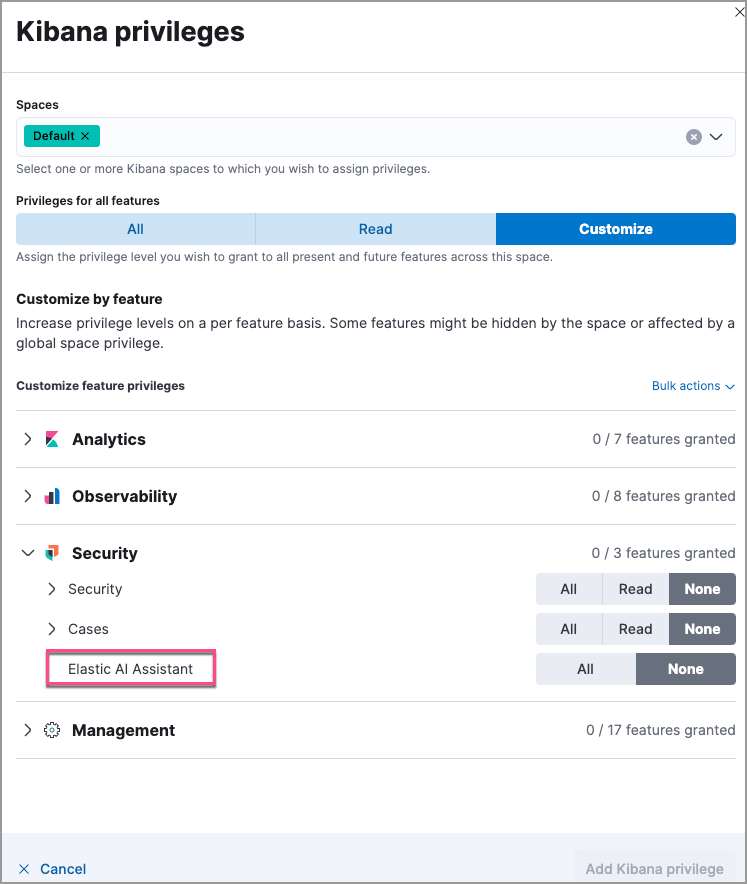
Task: Click the Observability feature icon
Action: [52, 496]
